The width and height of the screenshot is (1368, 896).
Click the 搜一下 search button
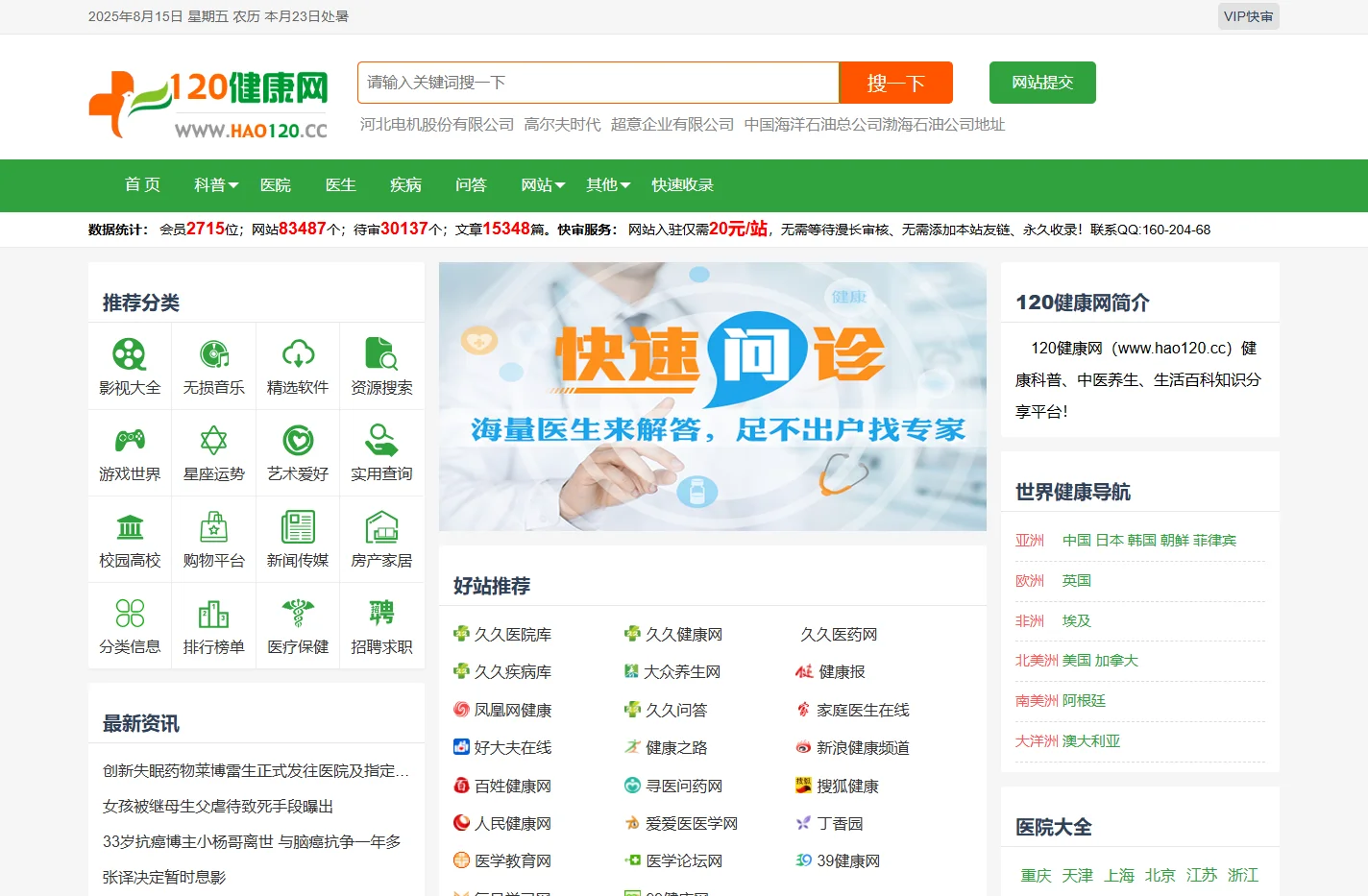tap(896, 83)
